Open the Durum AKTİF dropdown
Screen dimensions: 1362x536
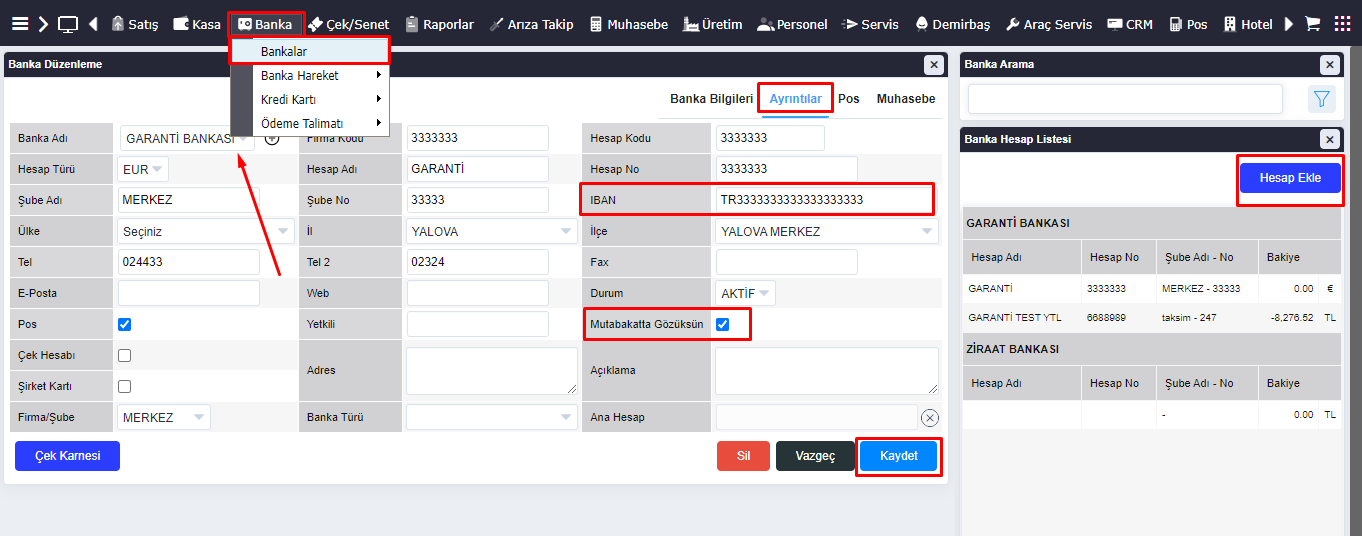(746, 294)
